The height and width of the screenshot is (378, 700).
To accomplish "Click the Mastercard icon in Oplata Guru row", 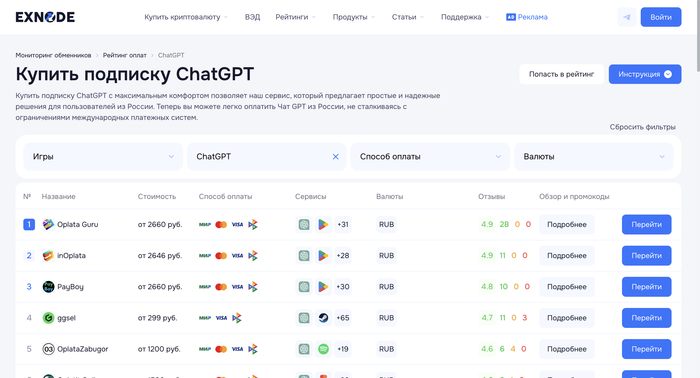I will pos(221,224).
